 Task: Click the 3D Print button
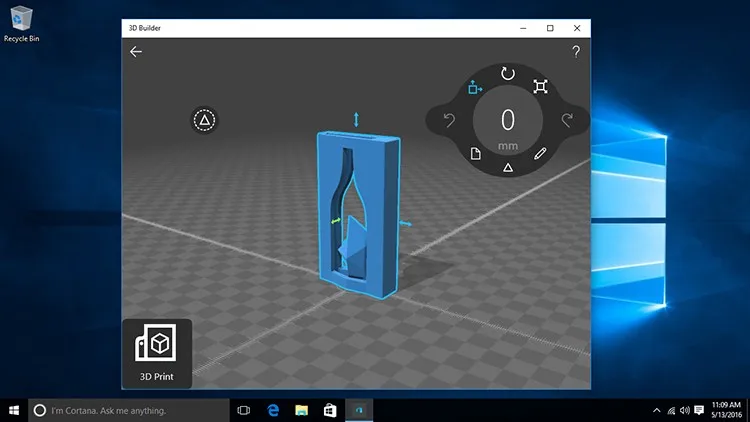(x=157, y=354)
